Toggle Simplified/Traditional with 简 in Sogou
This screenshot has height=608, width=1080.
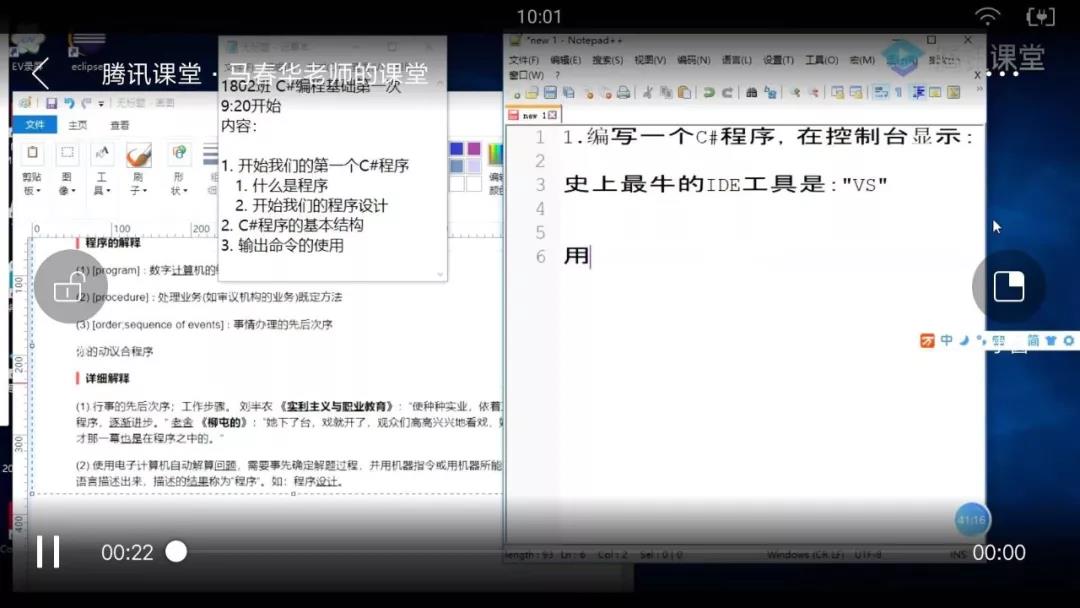pos(1033,341)
